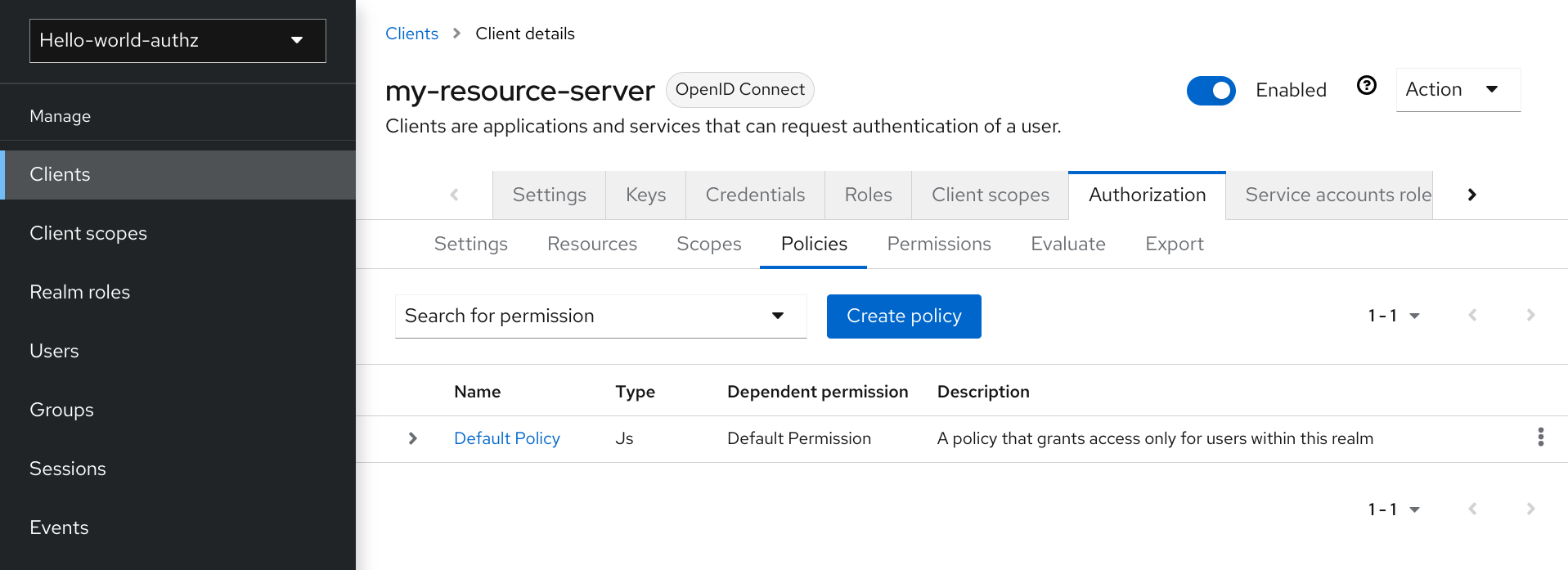Viewport: 1568px width, 570px height.
Task: Follow the Clients breadcrumb link
Action: pos(411,34)
